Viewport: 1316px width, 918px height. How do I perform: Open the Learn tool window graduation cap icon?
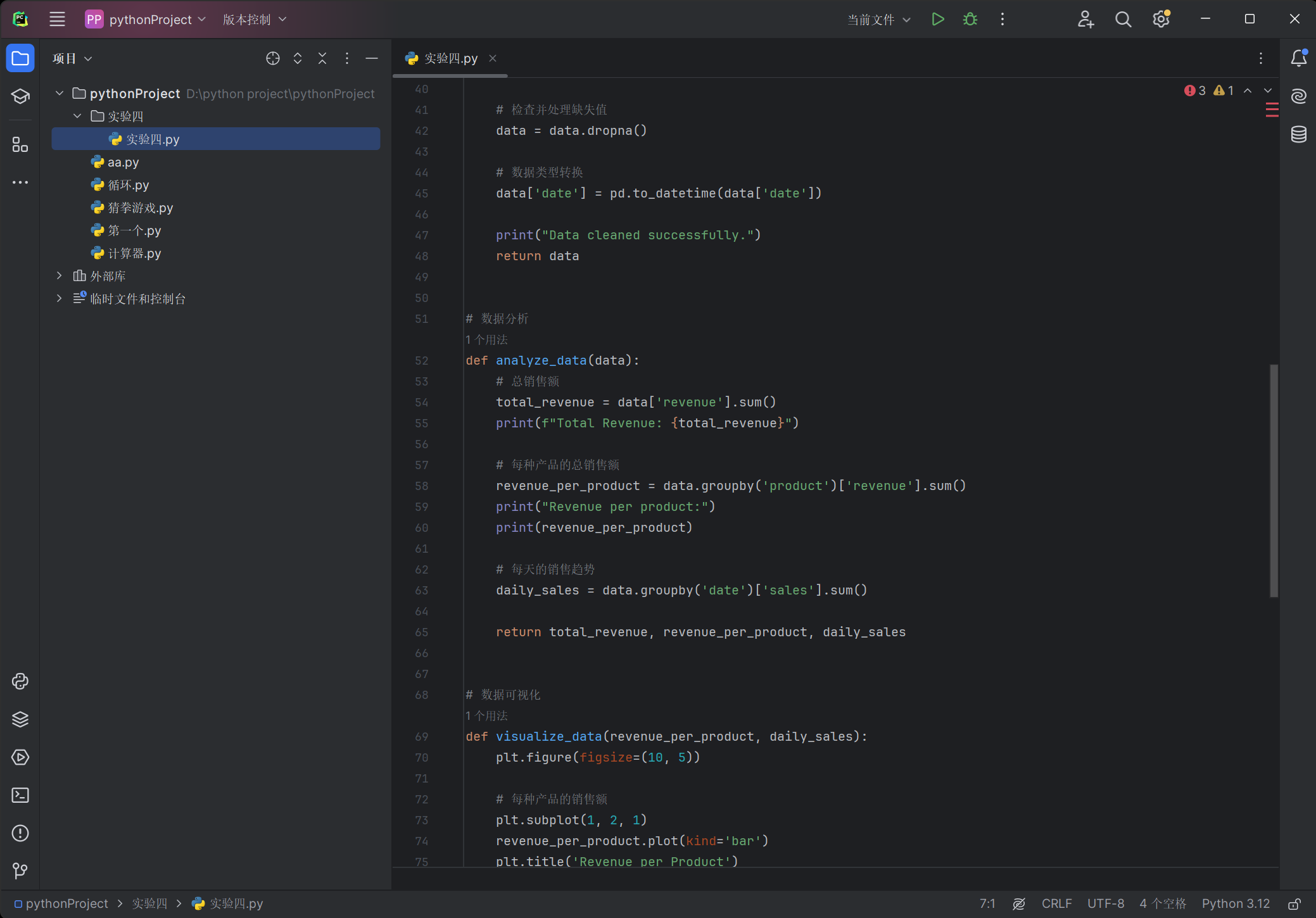coord(20,96)
